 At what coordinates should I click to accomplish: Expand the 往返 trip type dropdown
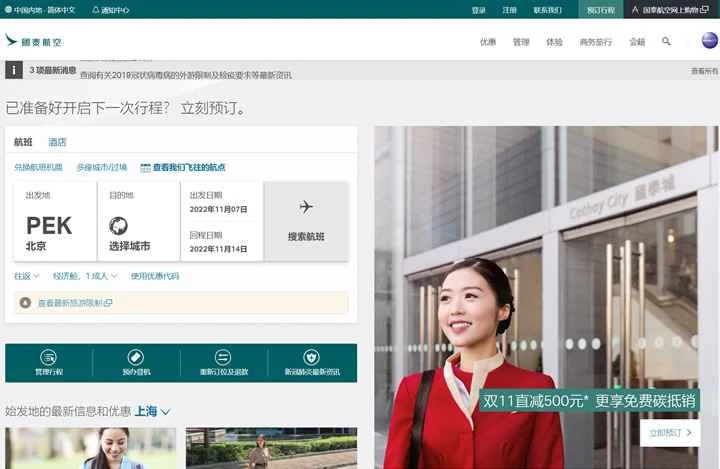(27, 276)
